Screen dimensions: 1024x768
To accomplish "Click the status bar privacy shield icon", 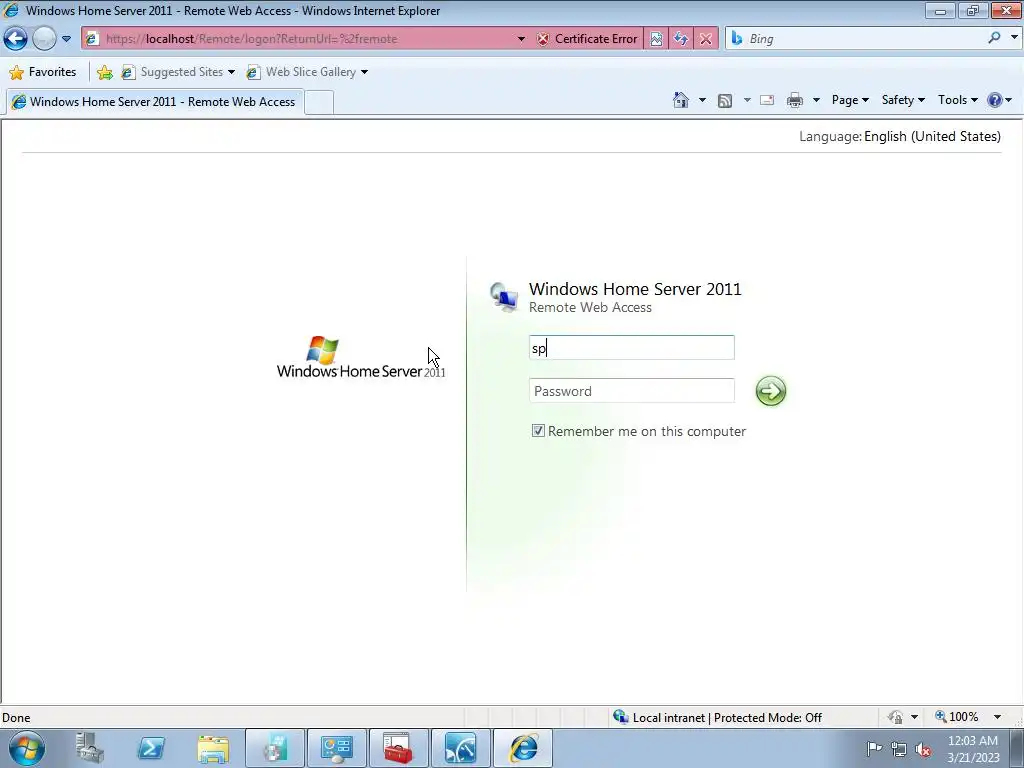I will (x=895, y=717).
